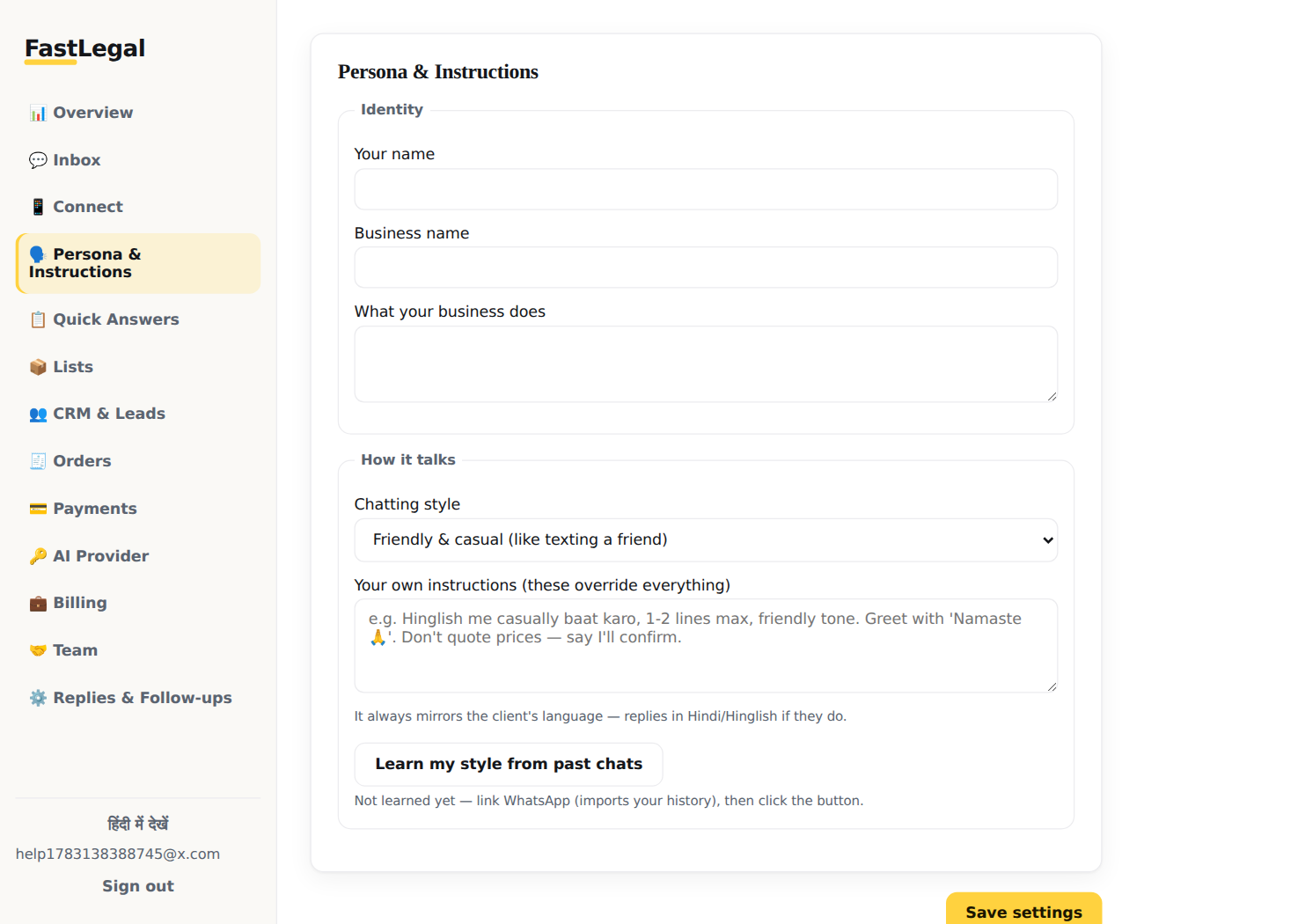
Task: Focus the Your name input field
Action: point(706,189)
